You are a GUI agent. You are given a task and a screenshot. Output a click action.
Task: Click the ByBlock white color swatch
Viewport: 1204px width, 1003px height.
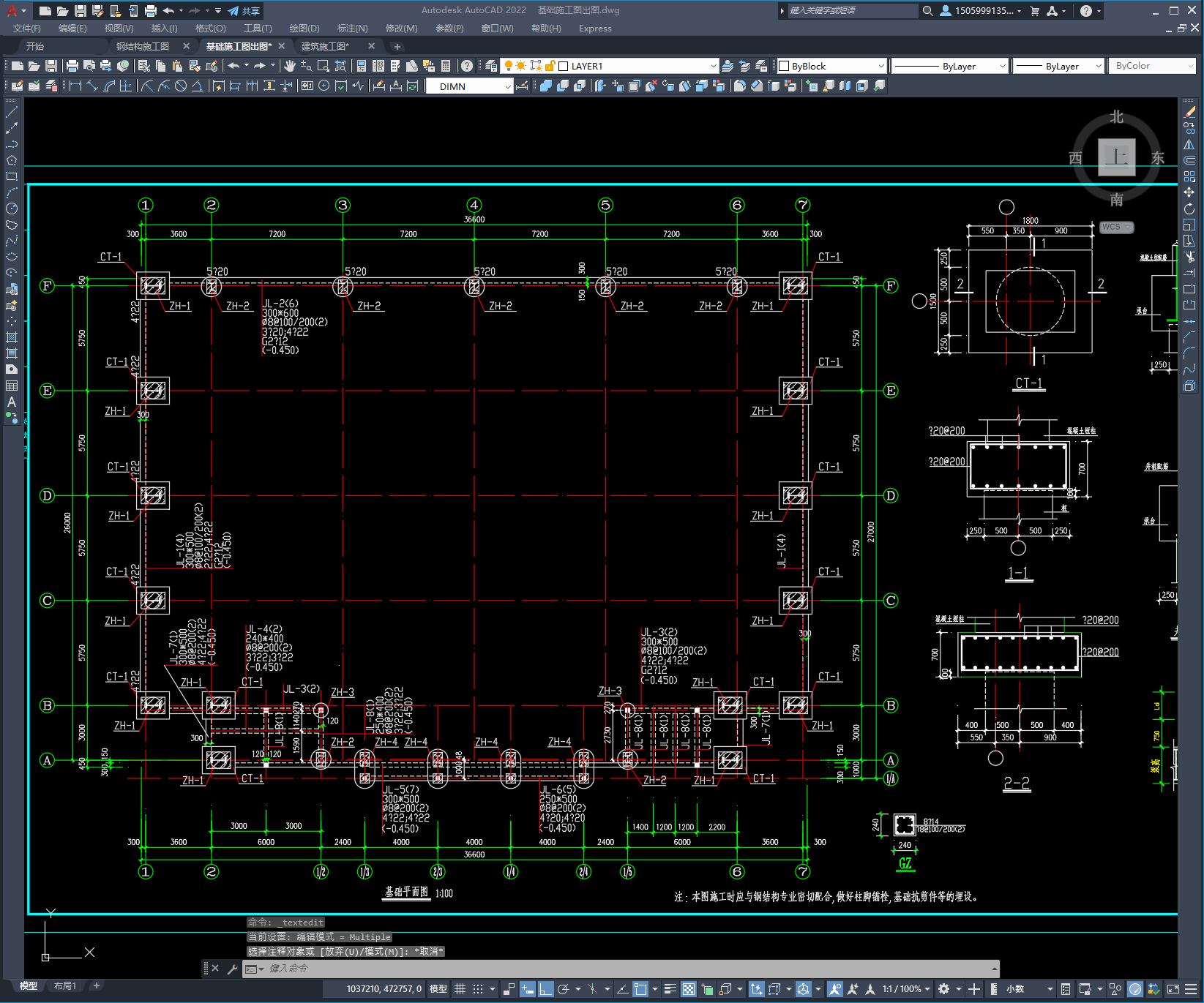[784, 66]
